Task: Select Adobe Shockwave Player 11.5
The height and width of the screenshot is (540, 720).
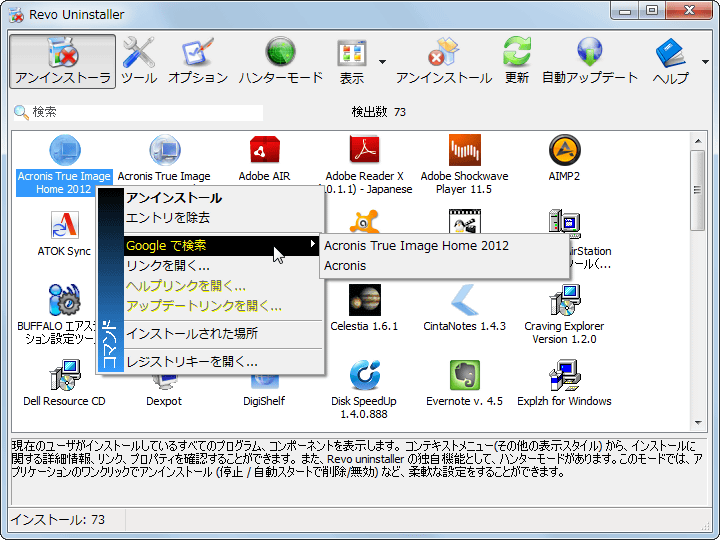Action: 464,164
